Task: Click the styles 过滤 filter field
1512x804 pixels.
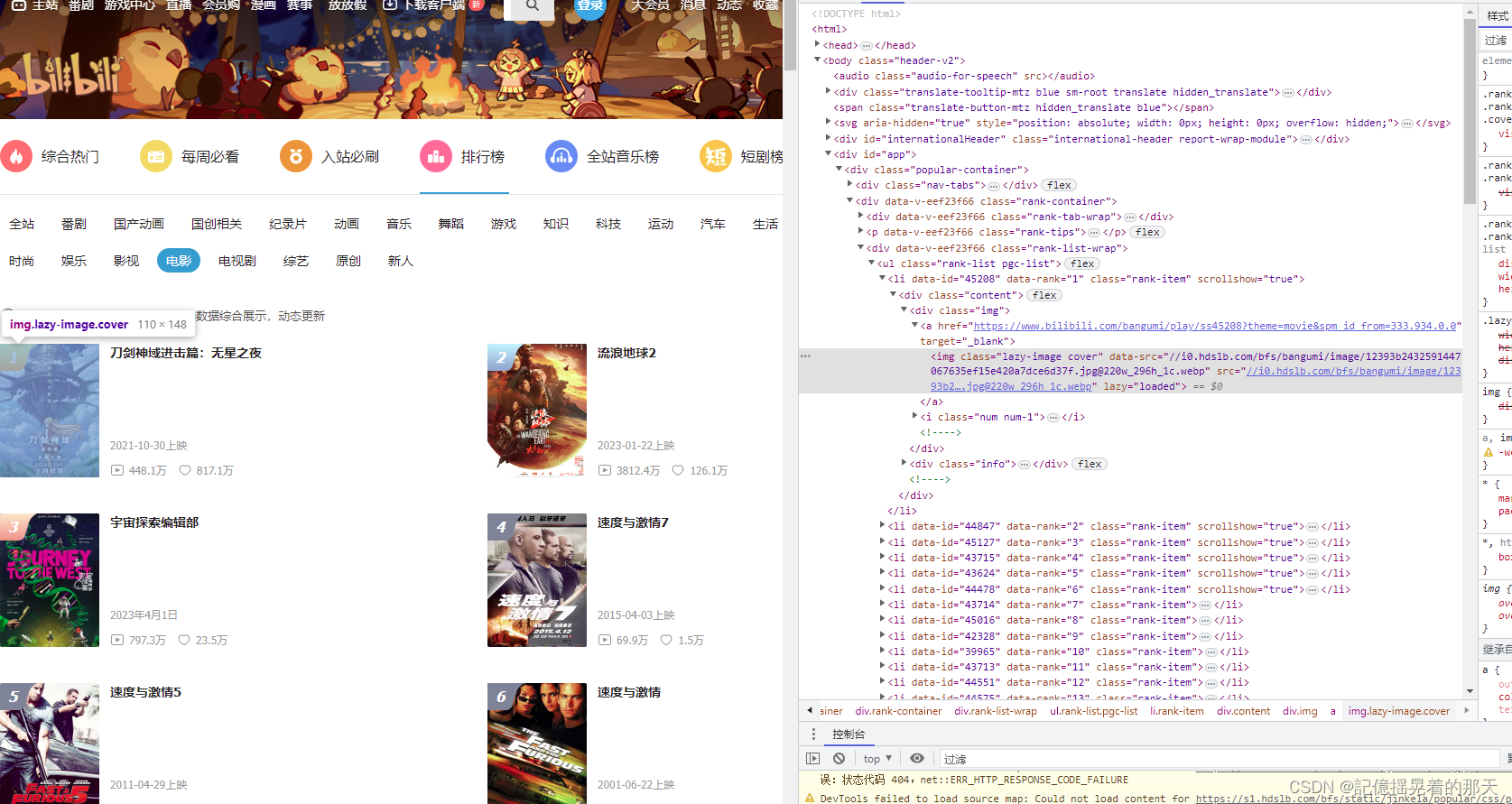Action: (x=1498, y=40)
